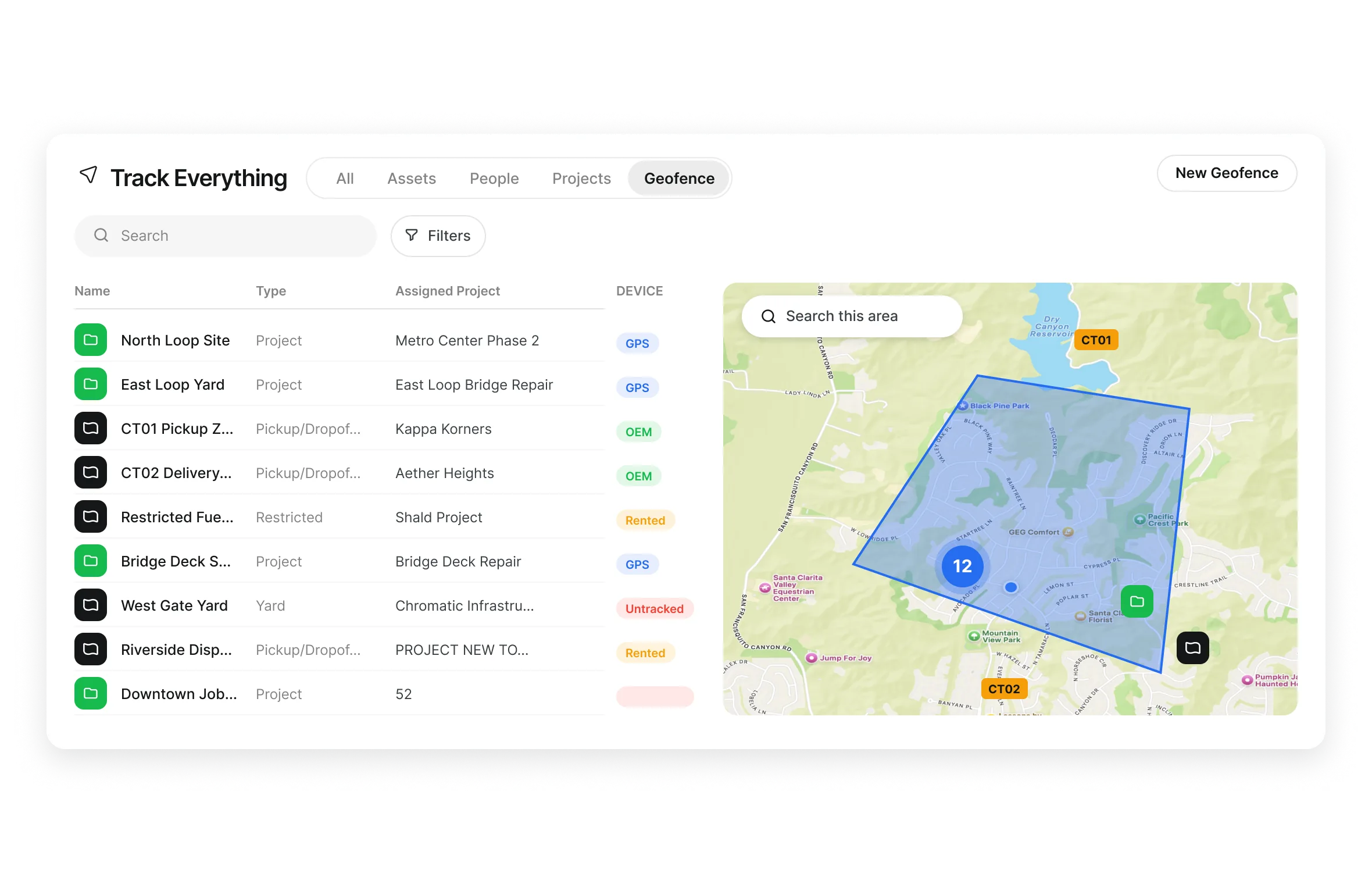Click the black icon for West Gate Yard
The height and width of the screenshot is (884, 1372).
point(91,605)
